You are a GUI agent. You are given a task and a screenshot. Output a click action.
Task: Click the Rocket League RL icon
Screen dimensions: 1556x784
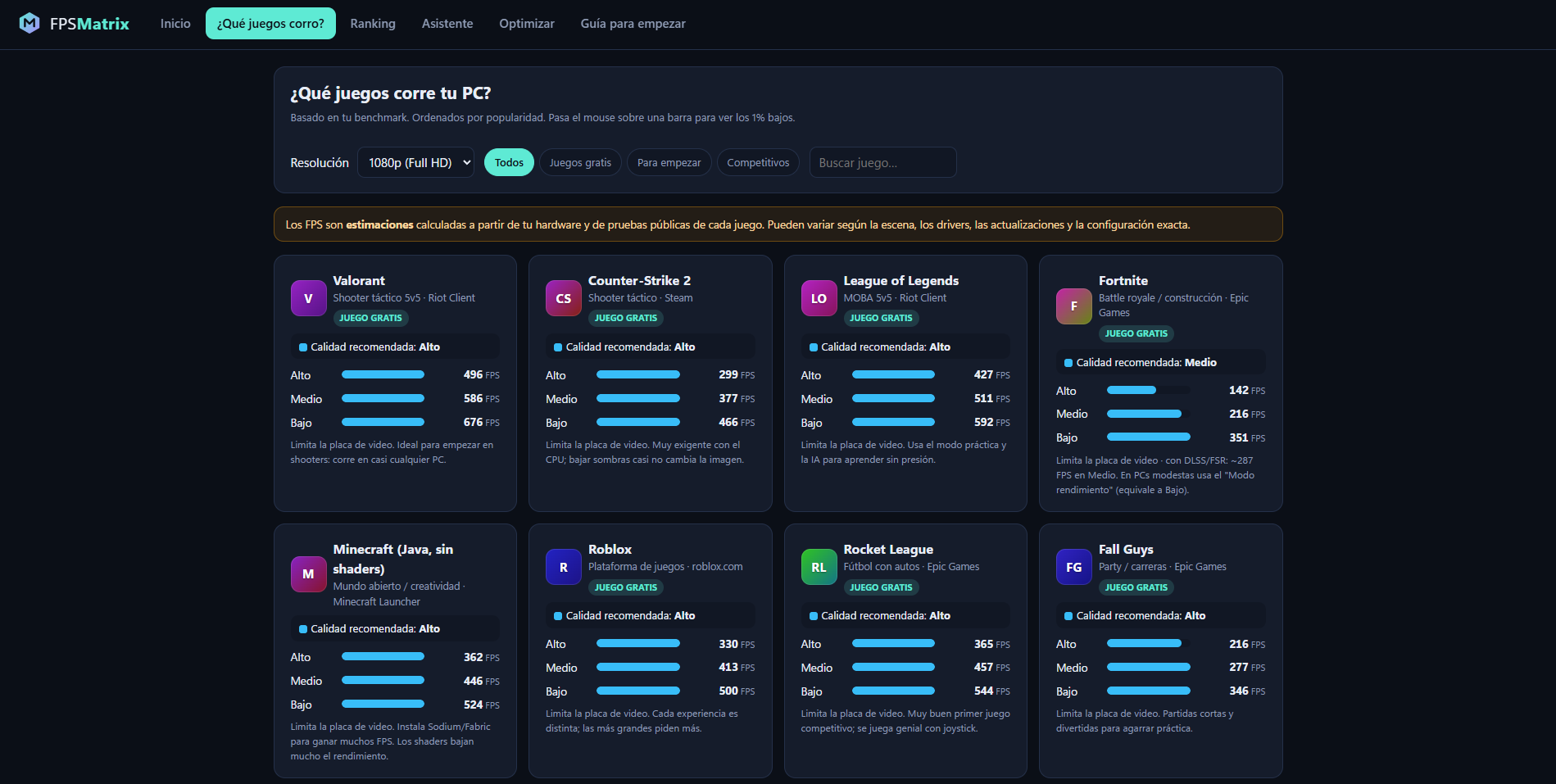(819, 567)
